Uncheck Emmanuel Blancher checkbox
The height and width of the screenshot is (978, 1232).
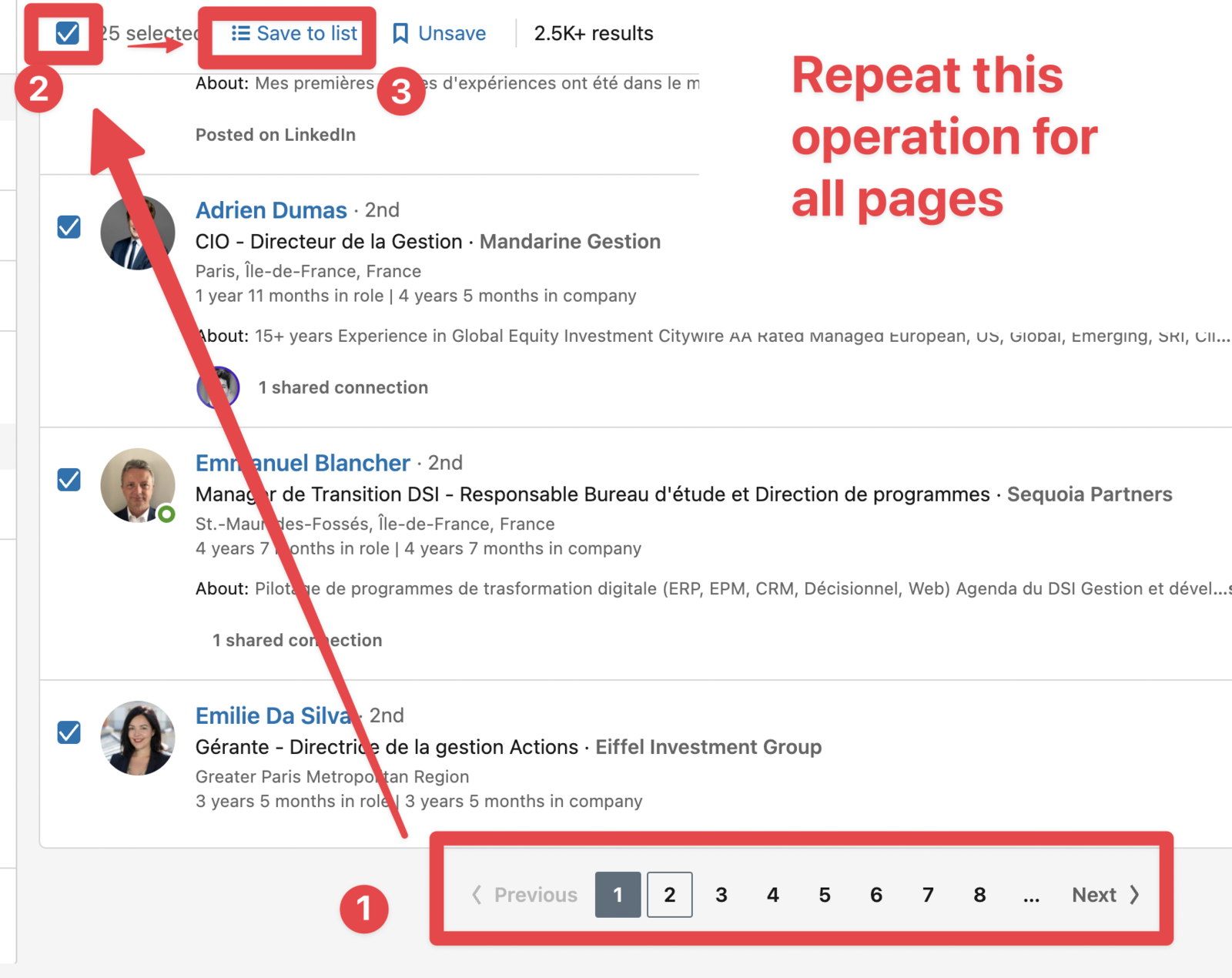(x=69, y=480)
